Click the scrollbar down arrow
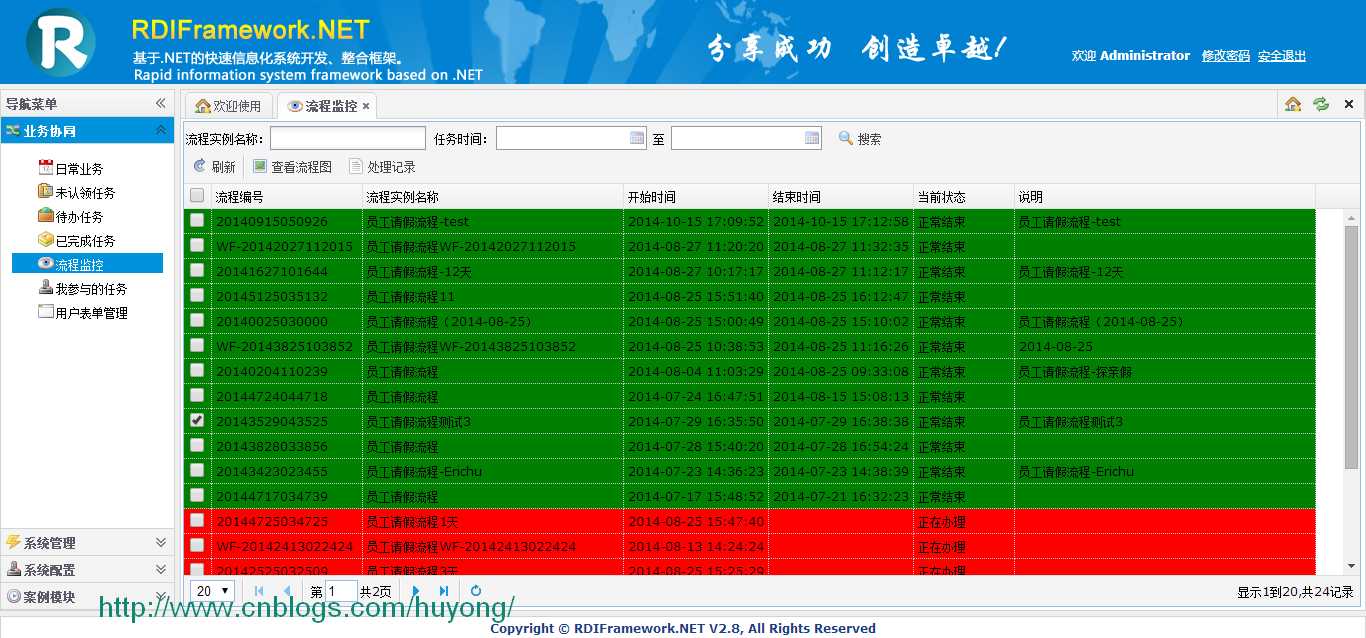The height and width of the screenshot is (638, 1366). 1352,568
